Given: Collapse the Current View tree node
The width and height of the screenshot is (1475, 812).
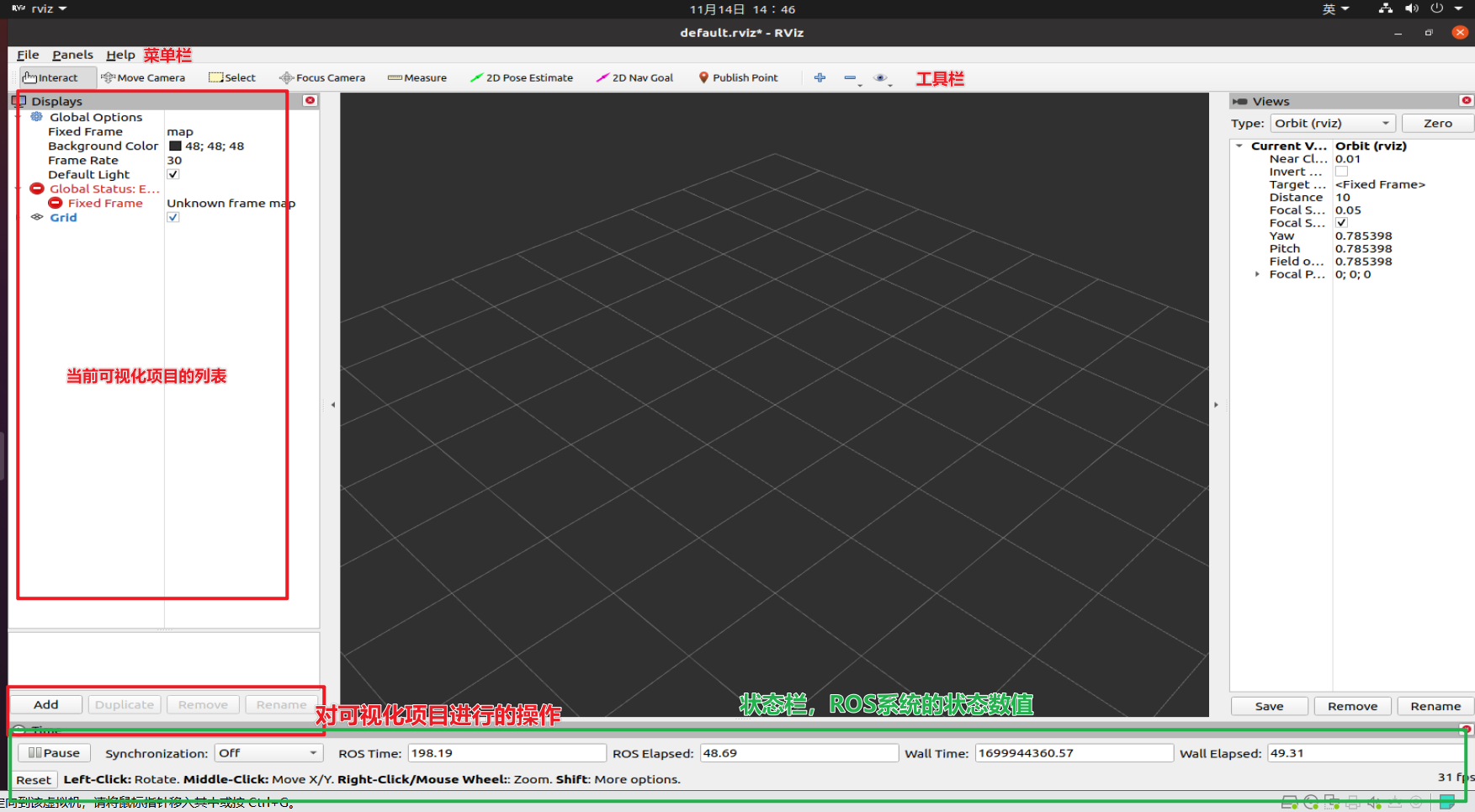Looking at the screenshot, I should click(x=1239, y=146).
